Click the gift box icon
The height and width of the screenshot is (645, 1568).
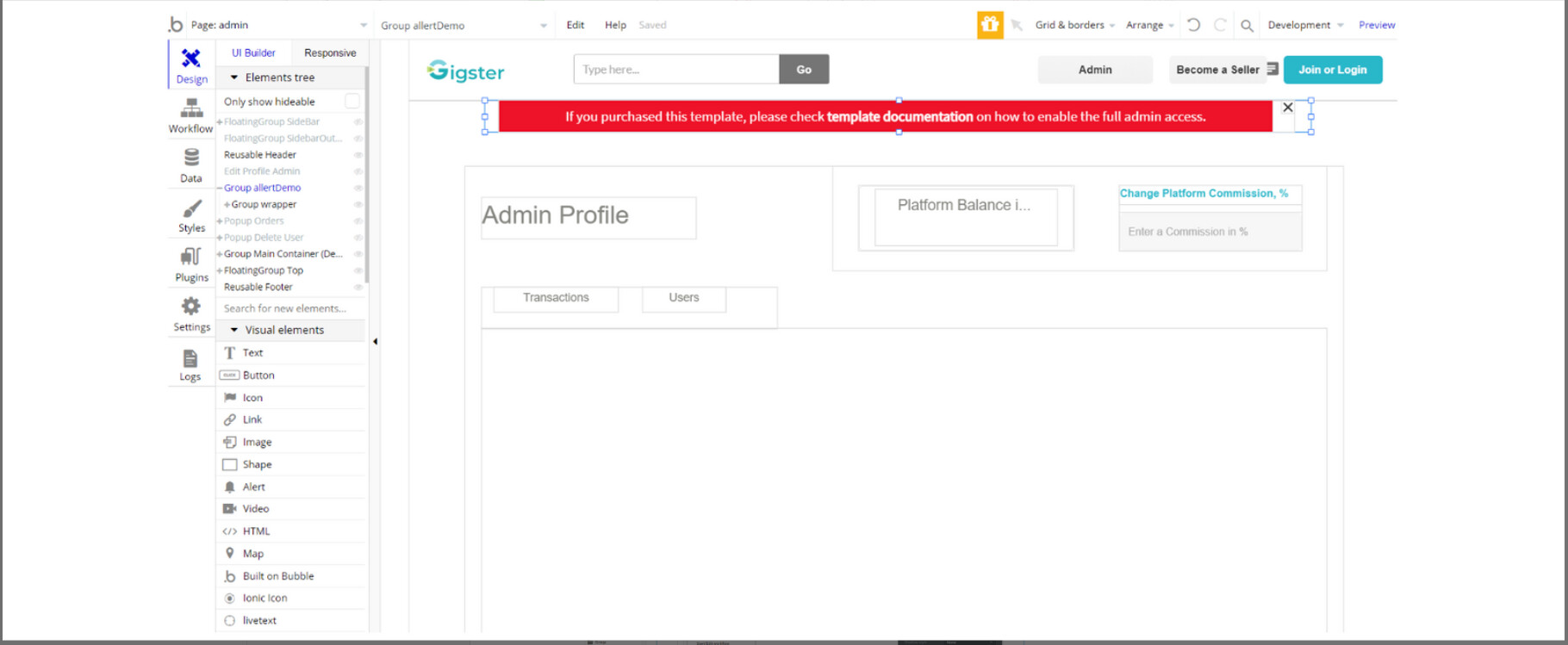click(x=990, y=25)
